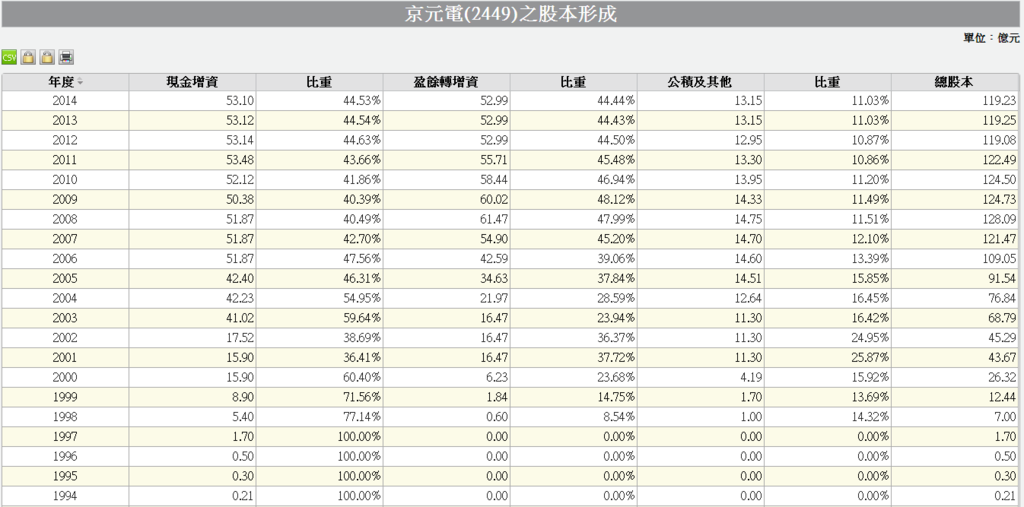Select the 2012 year cell
This screenshot has height=507, width=1024.
[65, 140]
